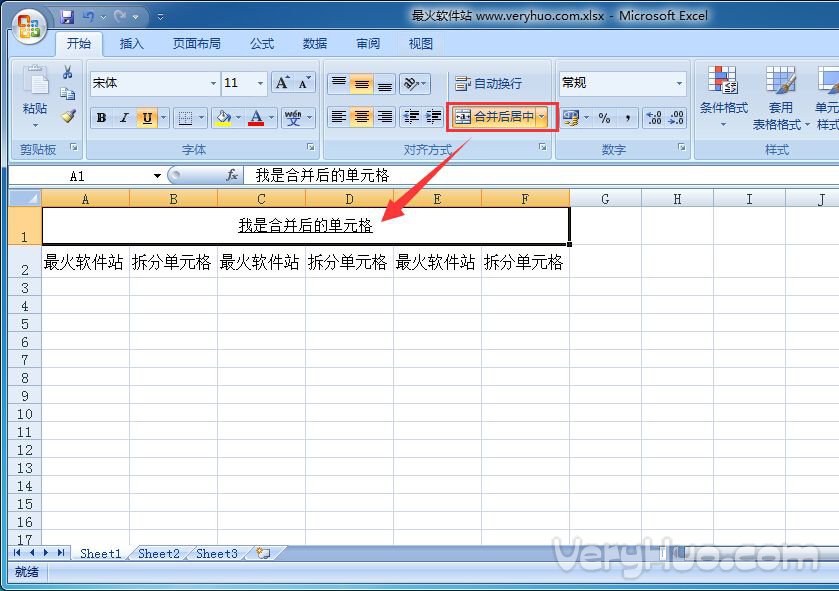Image resolution: width=839 pixels, height=591 pixels.
Task: Switch to the 插入 ribbon tab
Action: 132,44
